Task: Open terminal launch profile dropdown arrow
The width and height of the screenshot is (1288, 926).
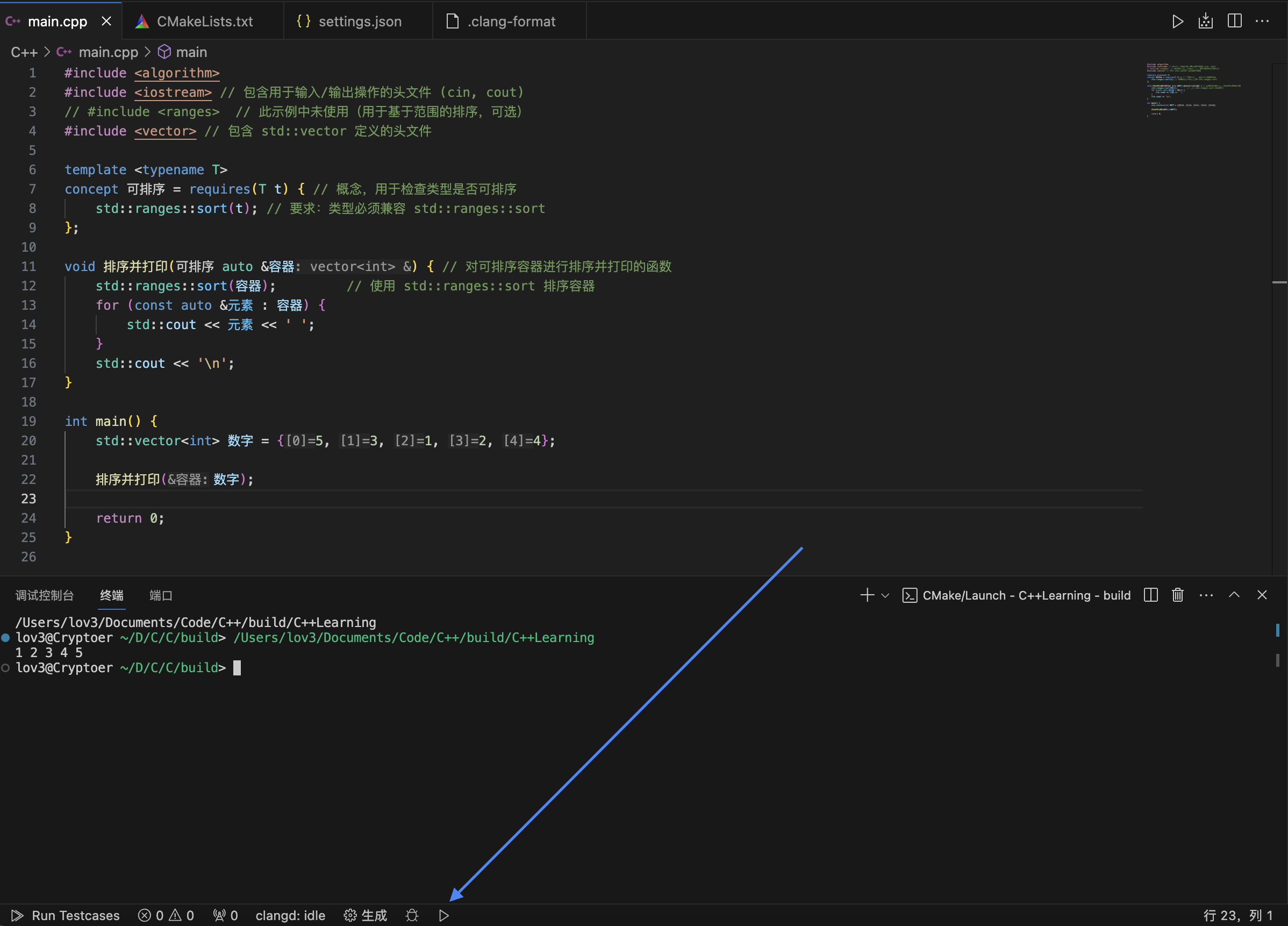Action: pyautogui.click(x=885, y=595)
